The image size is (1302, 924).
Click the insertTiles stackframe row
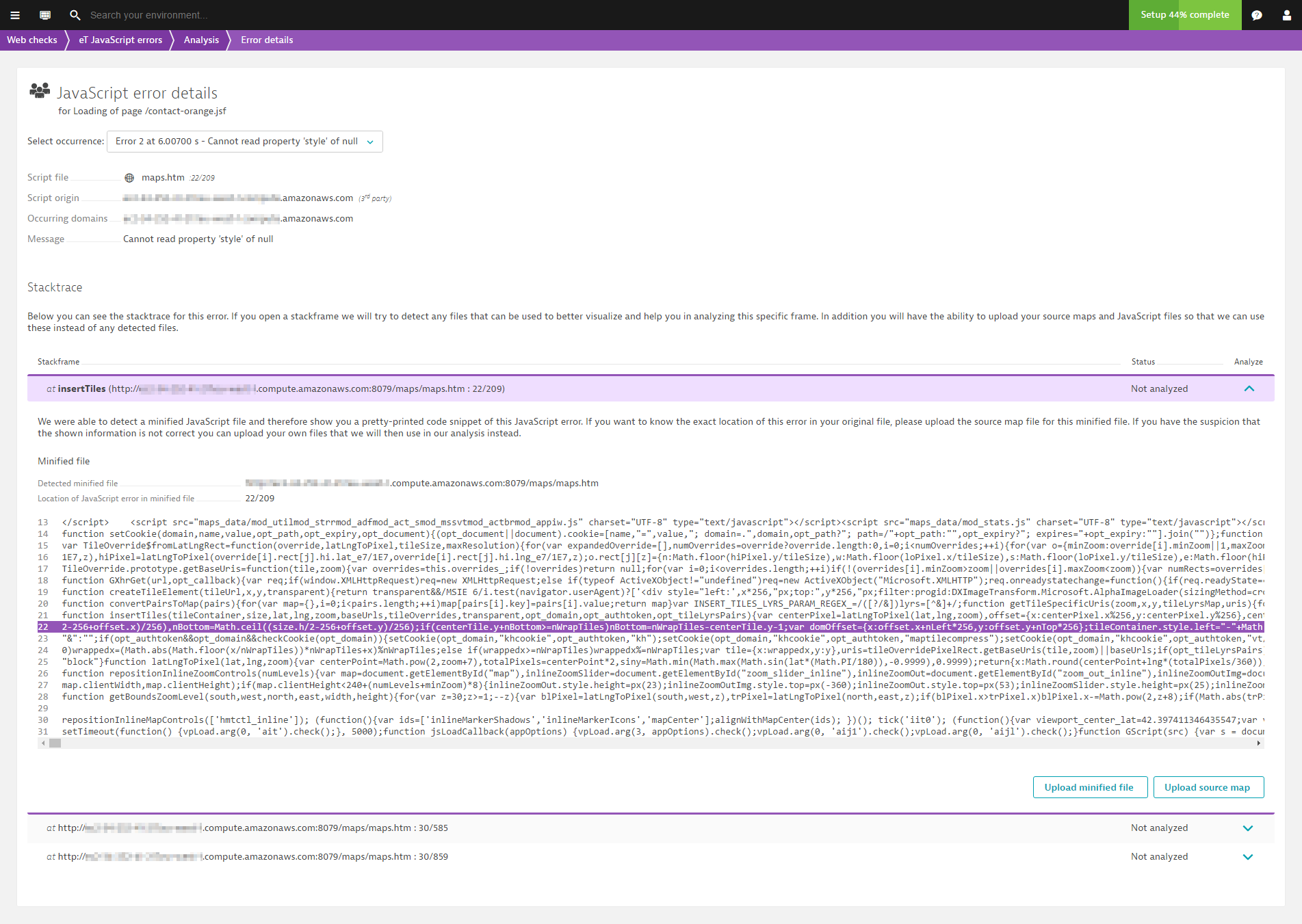coord(651,388)
